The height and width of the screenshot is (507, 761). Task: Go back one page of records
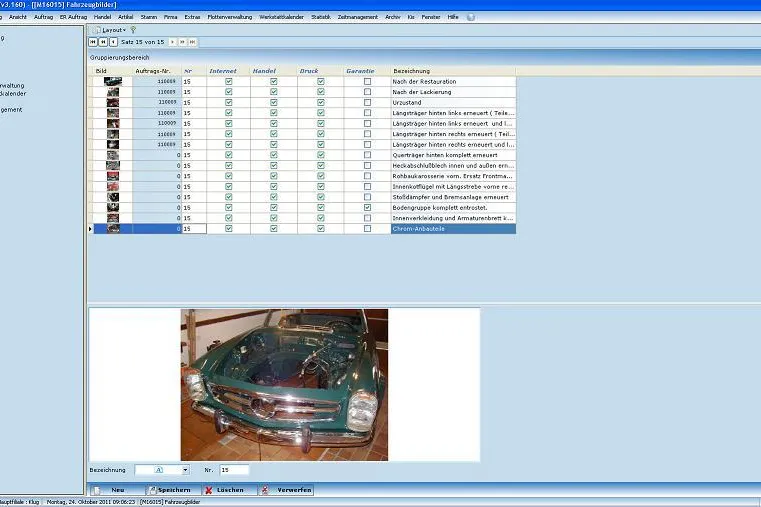103,42
